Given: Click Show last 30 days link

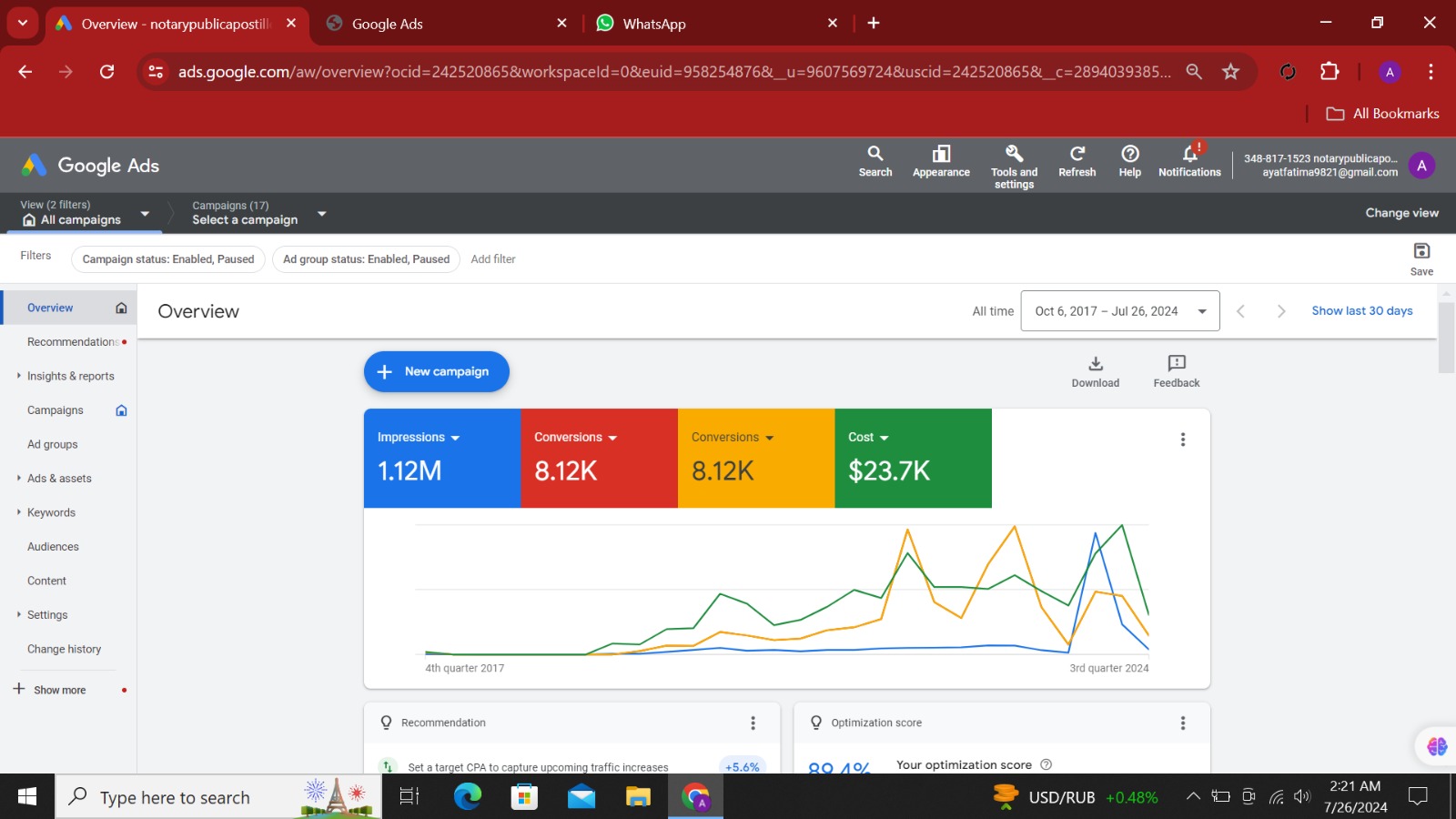Looking at the screenshot, I should click(1361, 311).
